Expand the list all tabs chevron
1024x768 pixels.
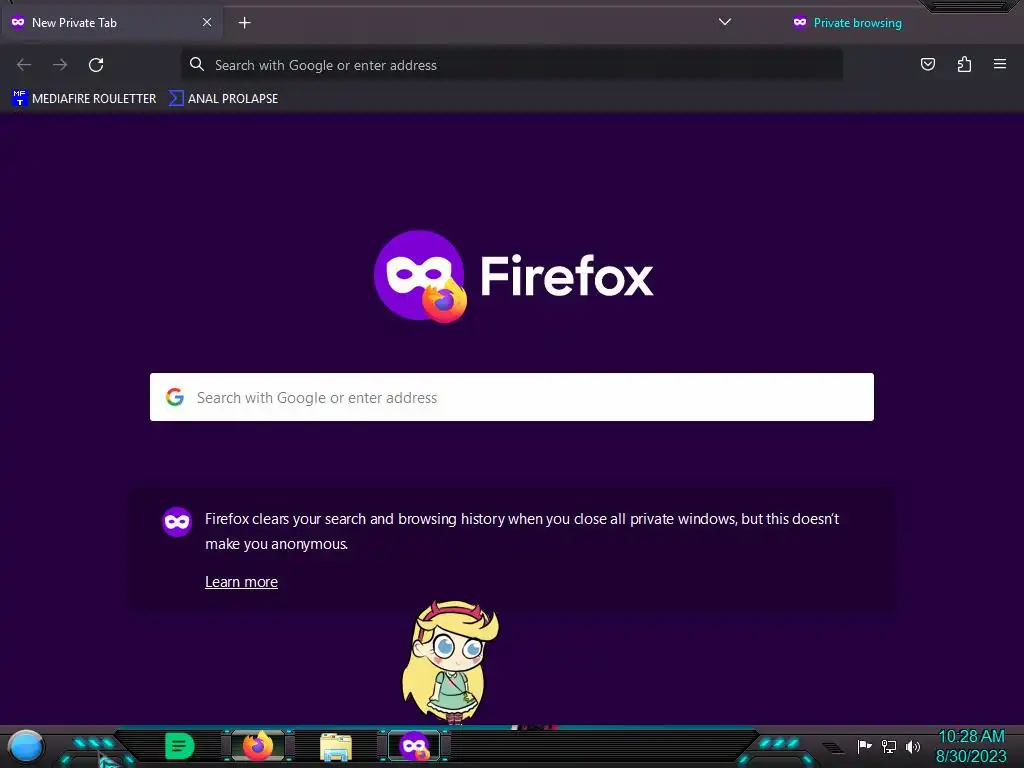point(724,22)
